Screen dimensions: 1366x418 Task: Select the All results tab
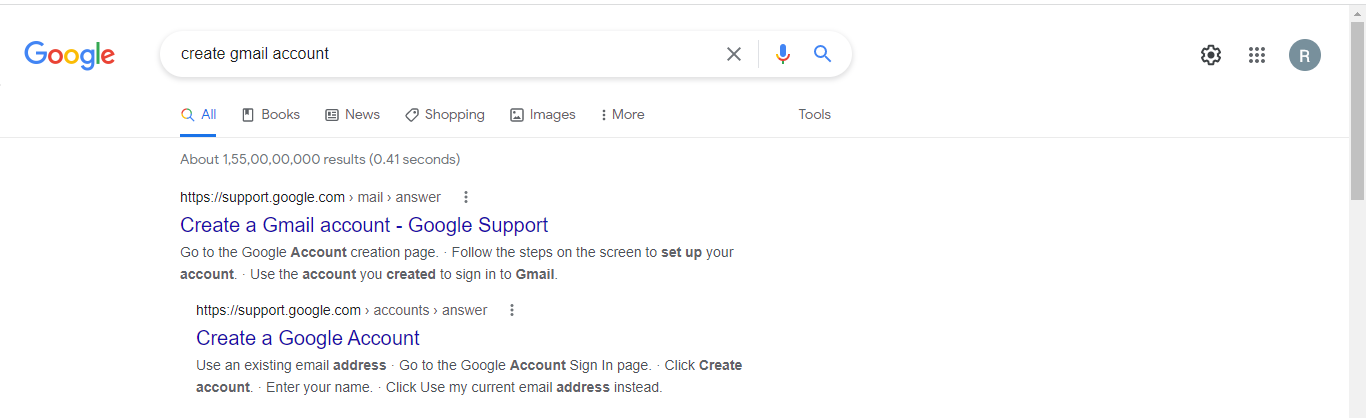[198, 115]
